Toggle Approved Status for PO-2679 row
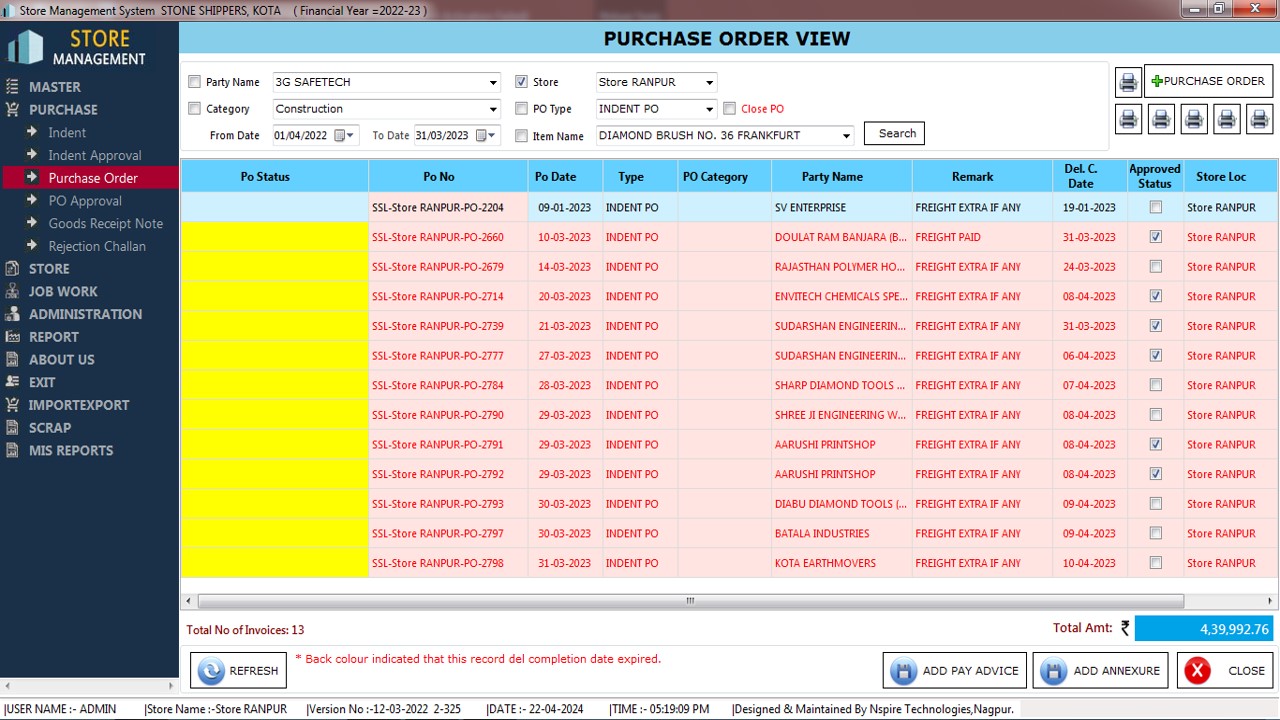1280x720 pixels. (x=1156, y=267)
